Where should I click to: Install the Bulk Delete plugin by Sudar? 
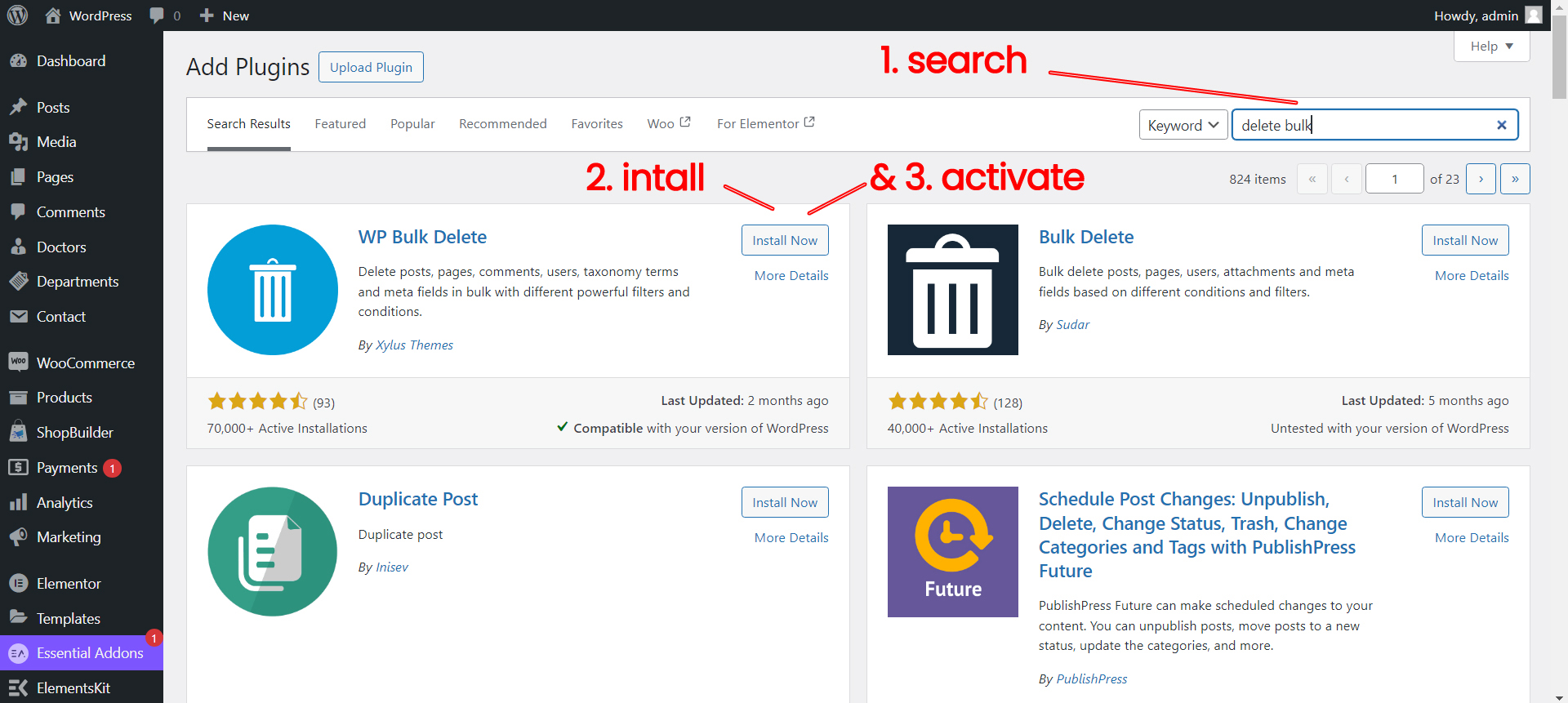click(x=1465, y=240)
